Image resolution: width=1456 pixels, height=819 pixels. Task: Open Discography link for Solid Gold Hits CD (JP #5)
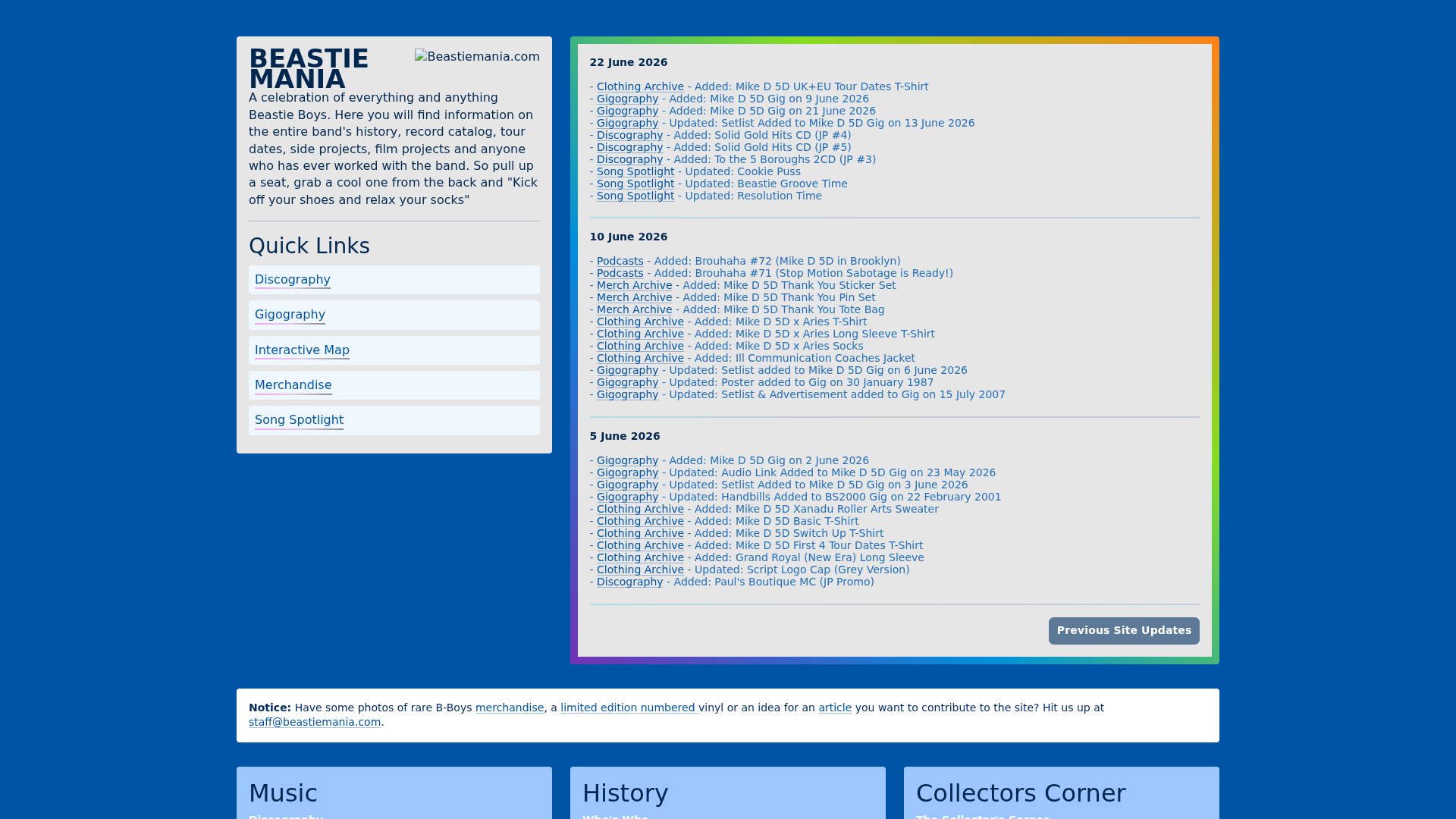point(629,148)
